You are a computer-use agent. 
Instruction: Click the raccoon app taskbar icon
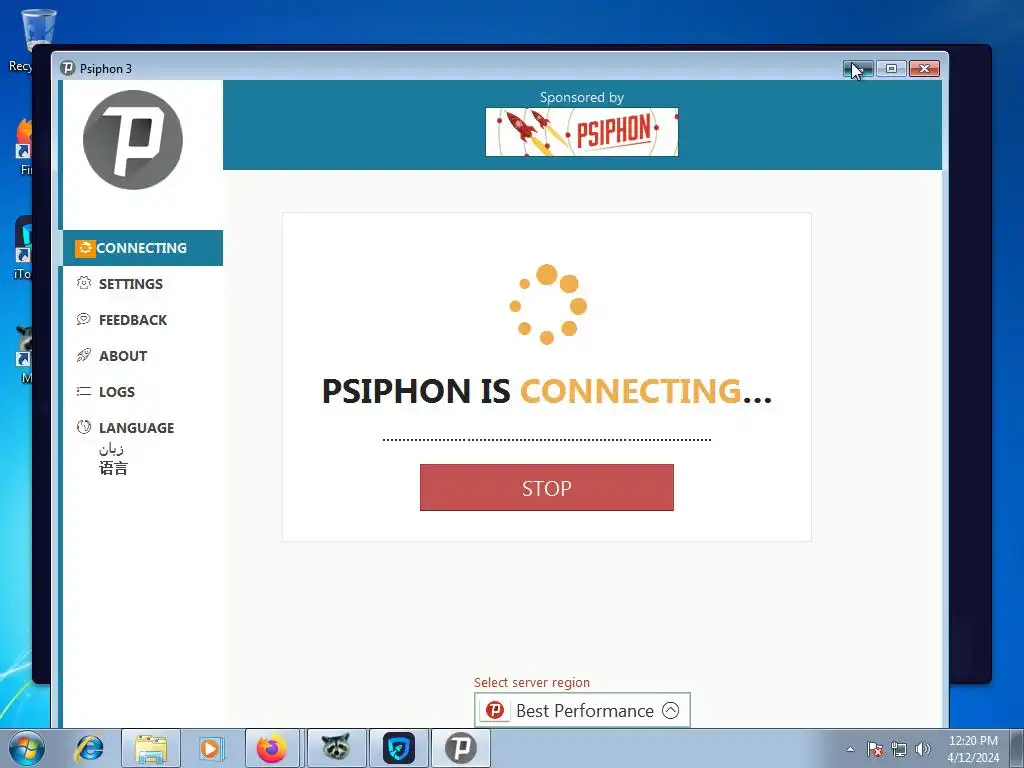(336, 748)
